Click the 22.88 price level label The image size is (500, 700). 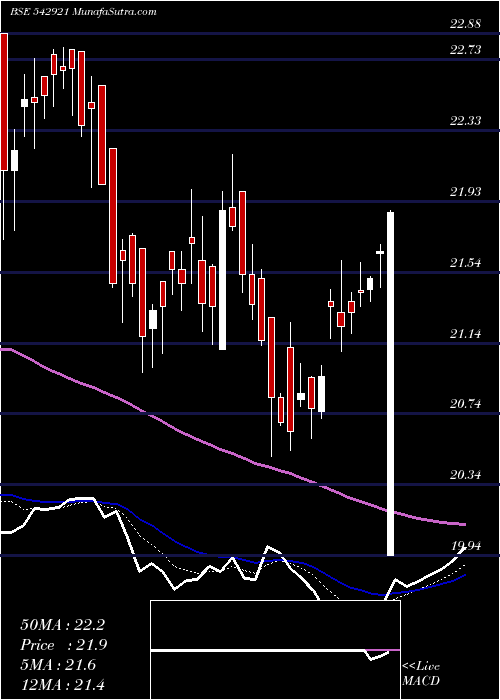tap(466, 24)
